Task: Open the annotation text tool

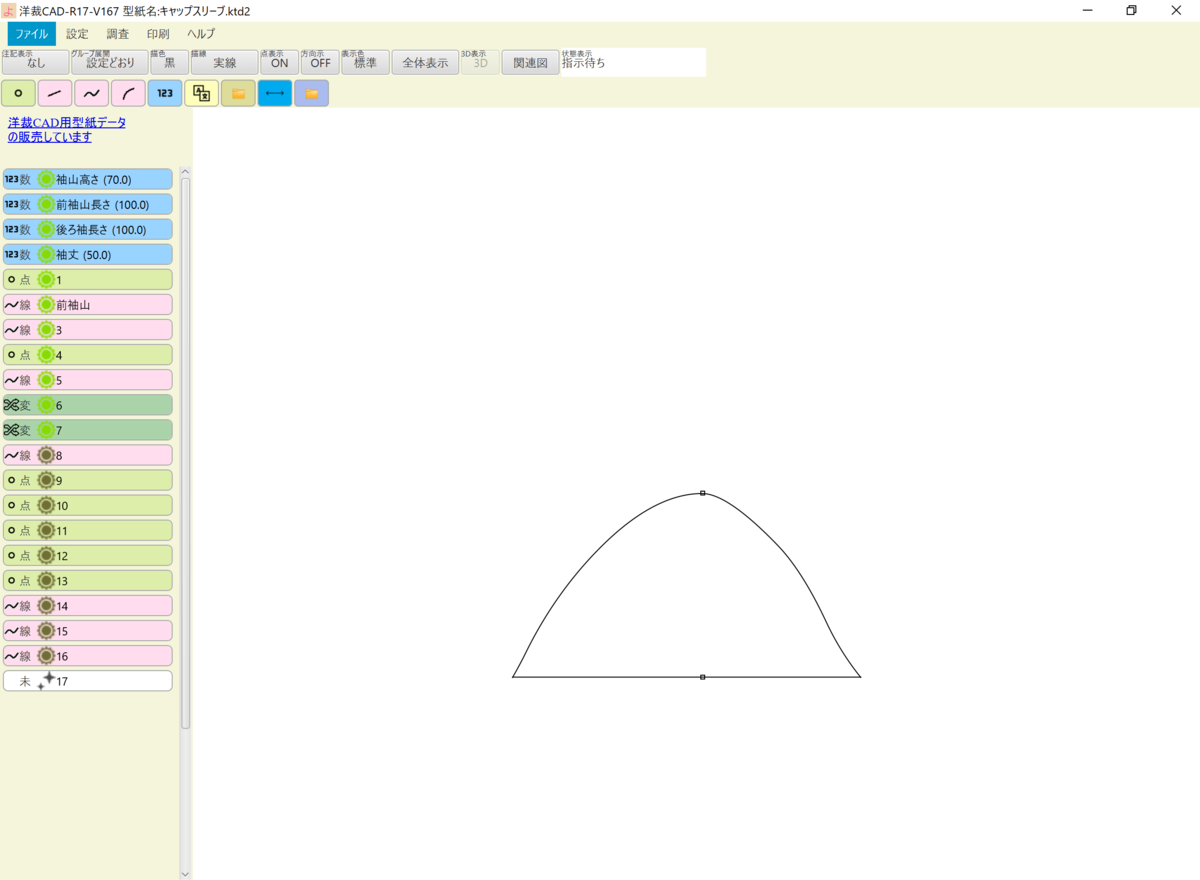Action: point(201,92)
